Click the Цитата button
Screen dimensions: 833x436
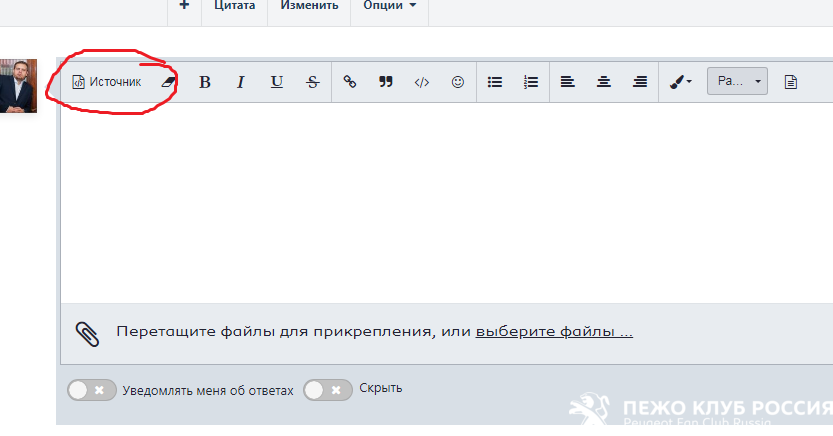[234, 6]
